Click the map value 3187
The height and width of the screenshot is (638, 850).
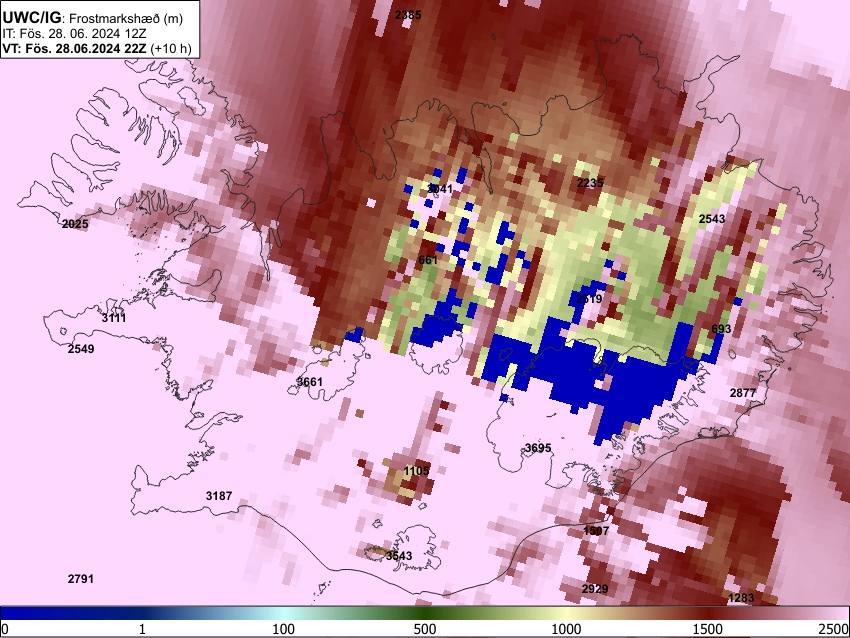coord(219,496)
